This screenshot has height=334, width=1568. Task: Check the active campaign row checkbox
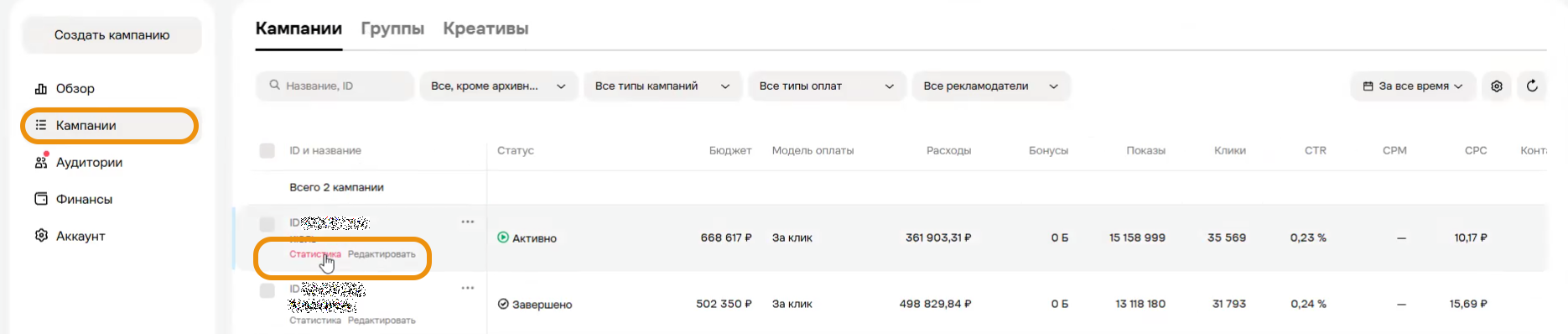267,224
